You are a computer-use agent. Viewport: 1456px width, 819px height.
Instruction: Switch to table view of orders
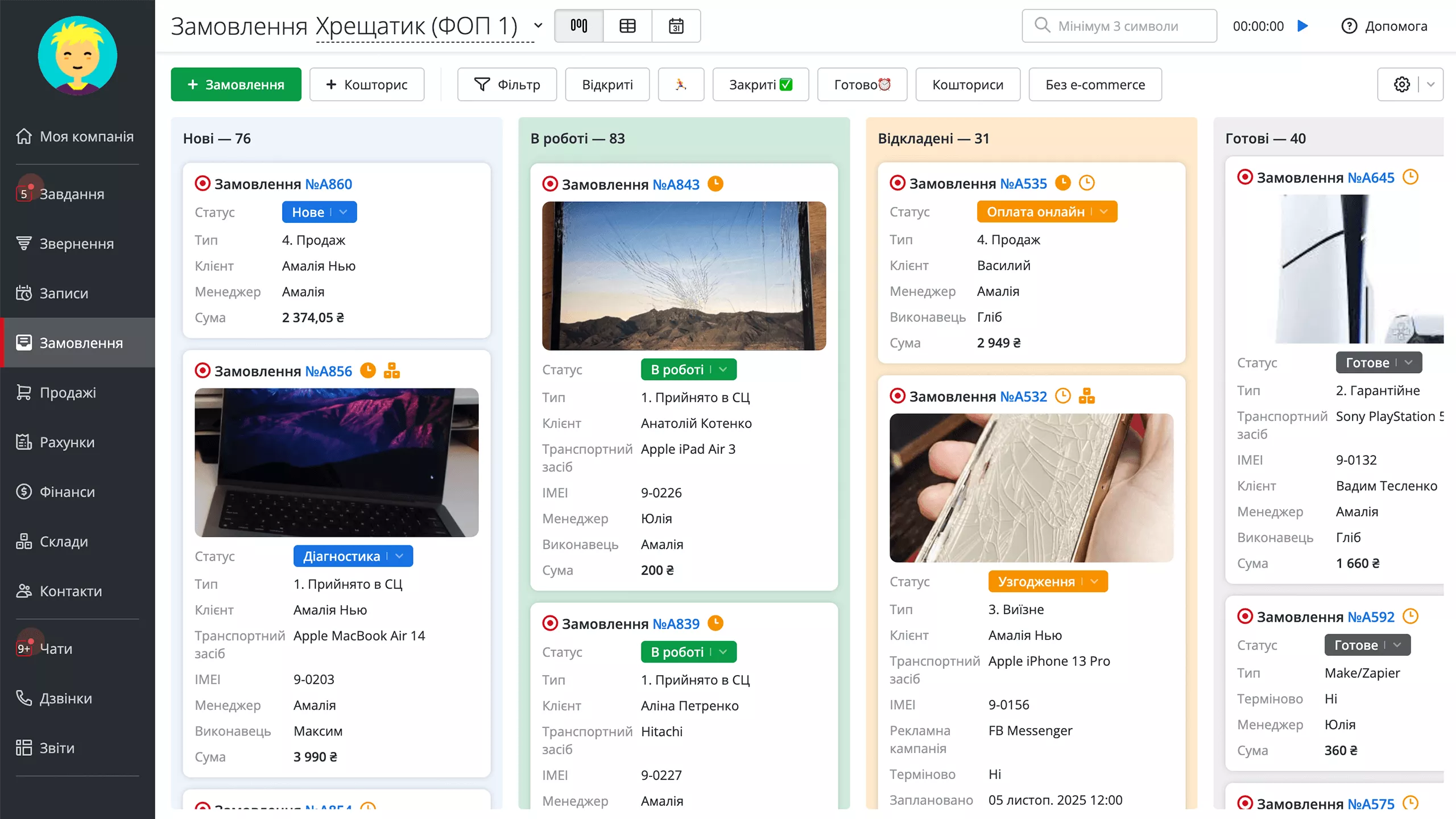(627, 26)
